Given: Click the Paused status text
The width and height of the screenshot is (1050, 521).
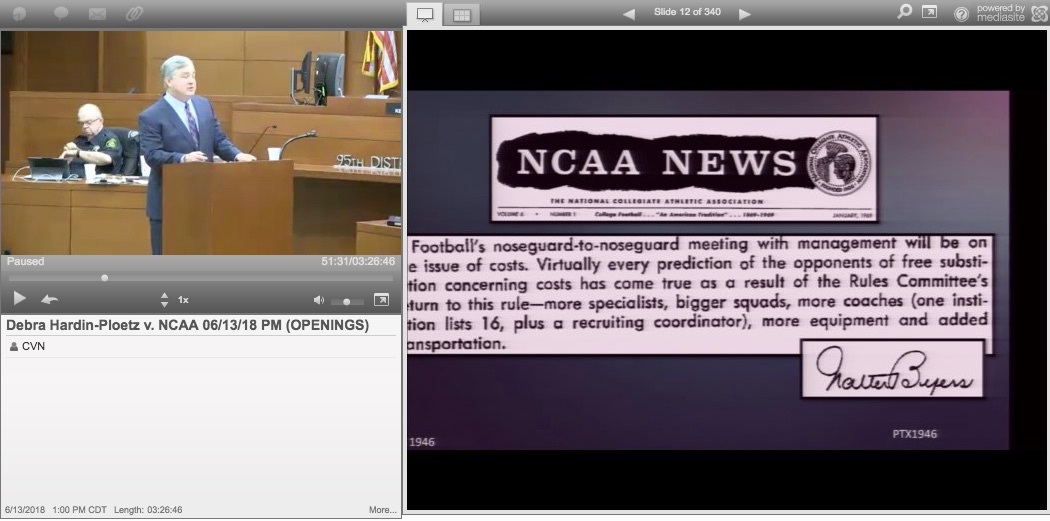Looking at the screenshot, I should coord(25,261).
